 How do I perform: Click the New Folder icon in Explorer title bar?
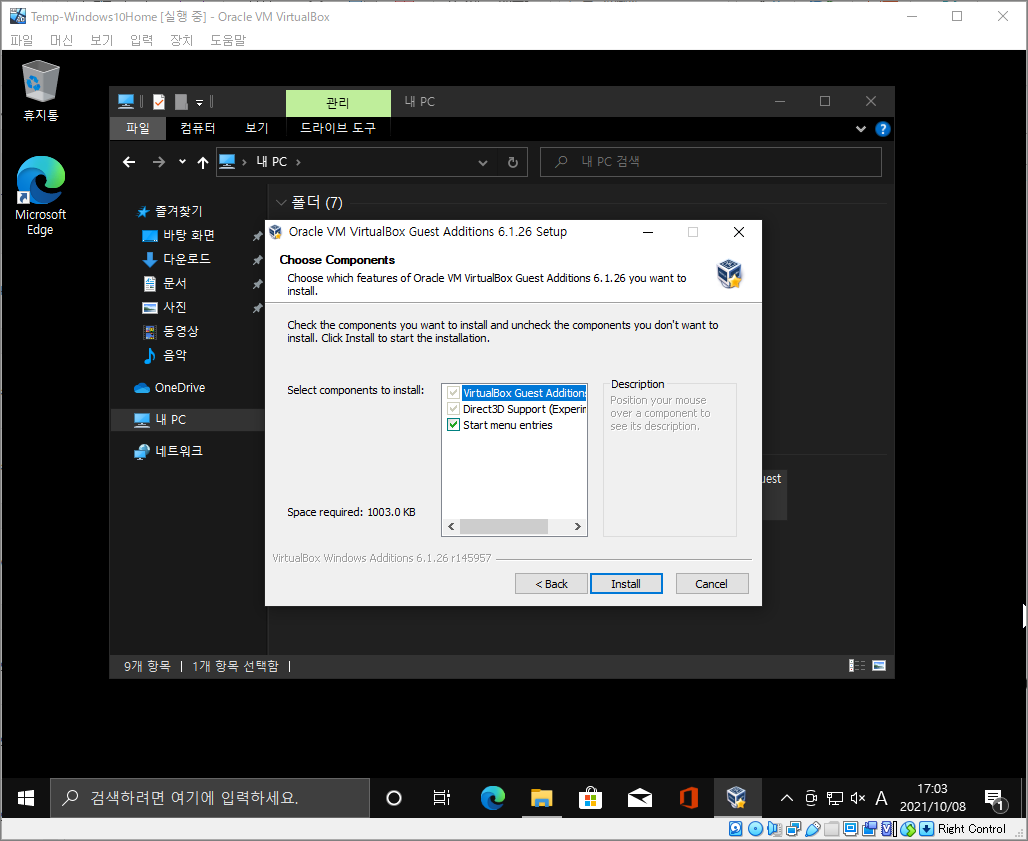(x=182, y=102)
